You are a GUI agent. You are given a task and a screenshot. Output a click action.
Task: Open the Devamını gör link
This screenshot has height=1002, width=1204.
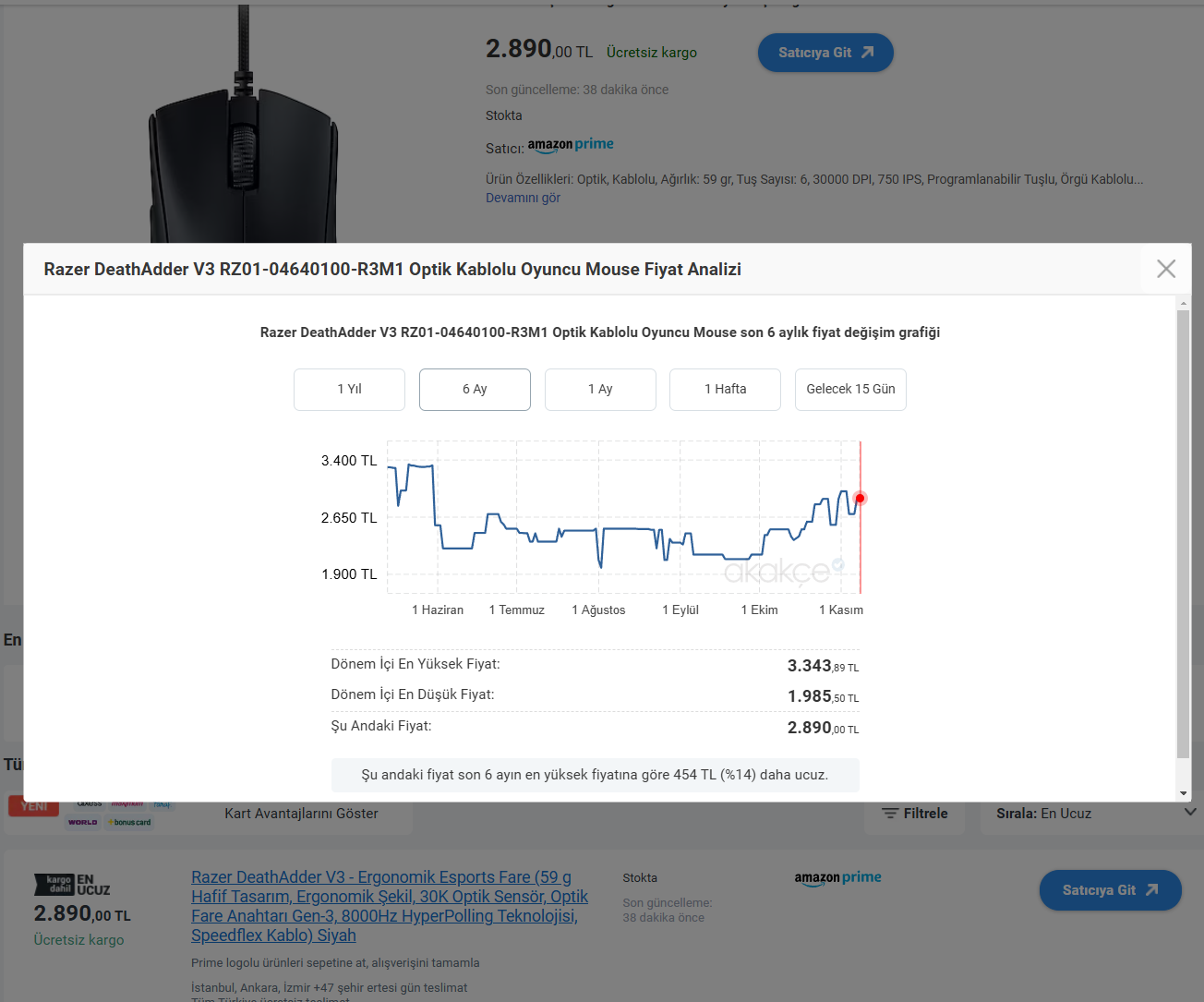point(523,198)
